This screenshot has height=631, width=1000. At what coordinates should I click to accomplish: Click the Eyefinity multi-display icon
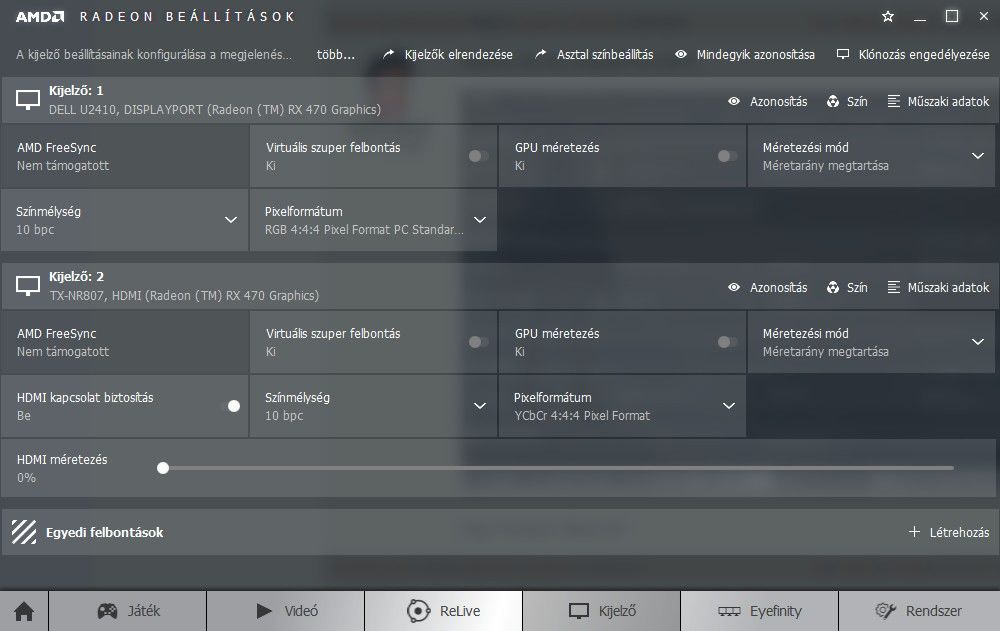(729, 611)
